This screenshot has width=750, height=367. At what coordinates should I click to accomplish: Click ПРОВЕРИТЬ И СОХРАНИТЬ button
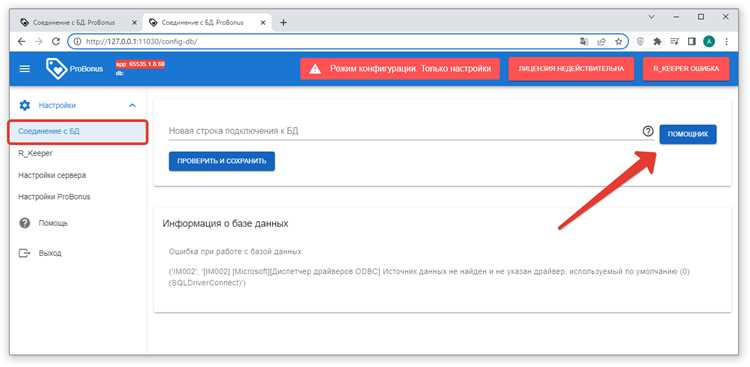point(221,161)
